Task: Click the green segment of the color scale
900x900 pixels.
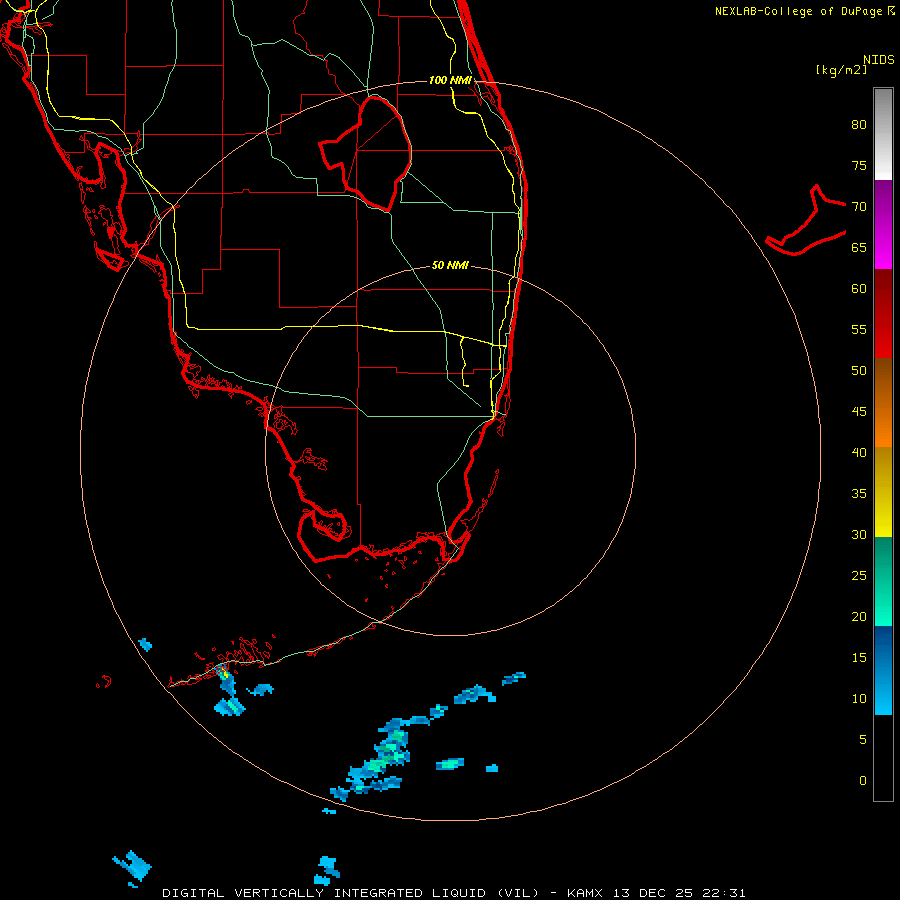Action: (883, 581)
